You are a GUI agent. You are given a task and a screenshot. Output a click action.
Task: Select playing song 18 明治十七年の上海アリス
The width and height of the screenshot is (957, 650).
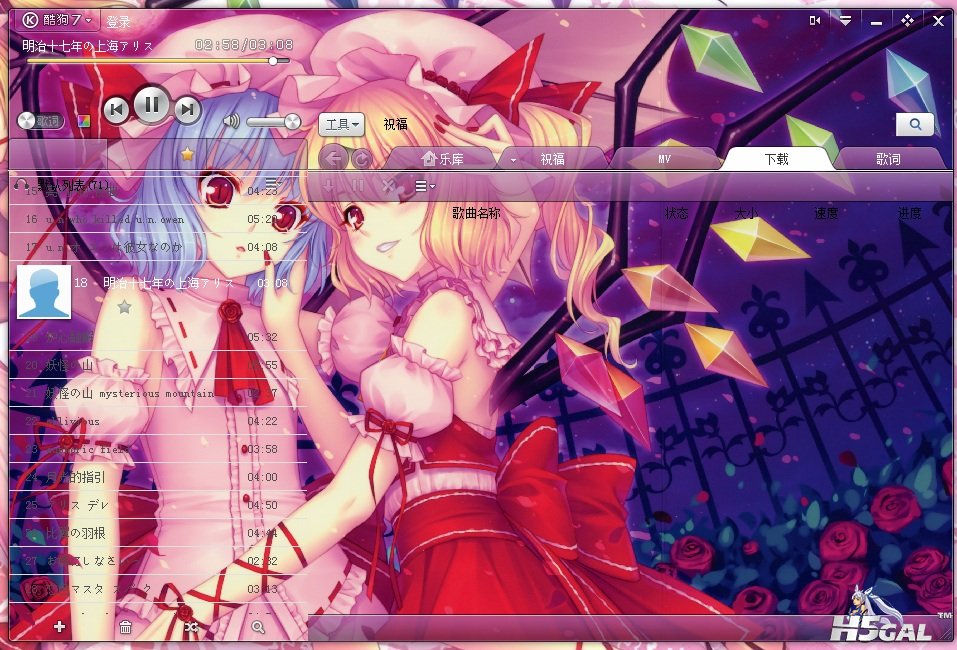tap(158, 292)
